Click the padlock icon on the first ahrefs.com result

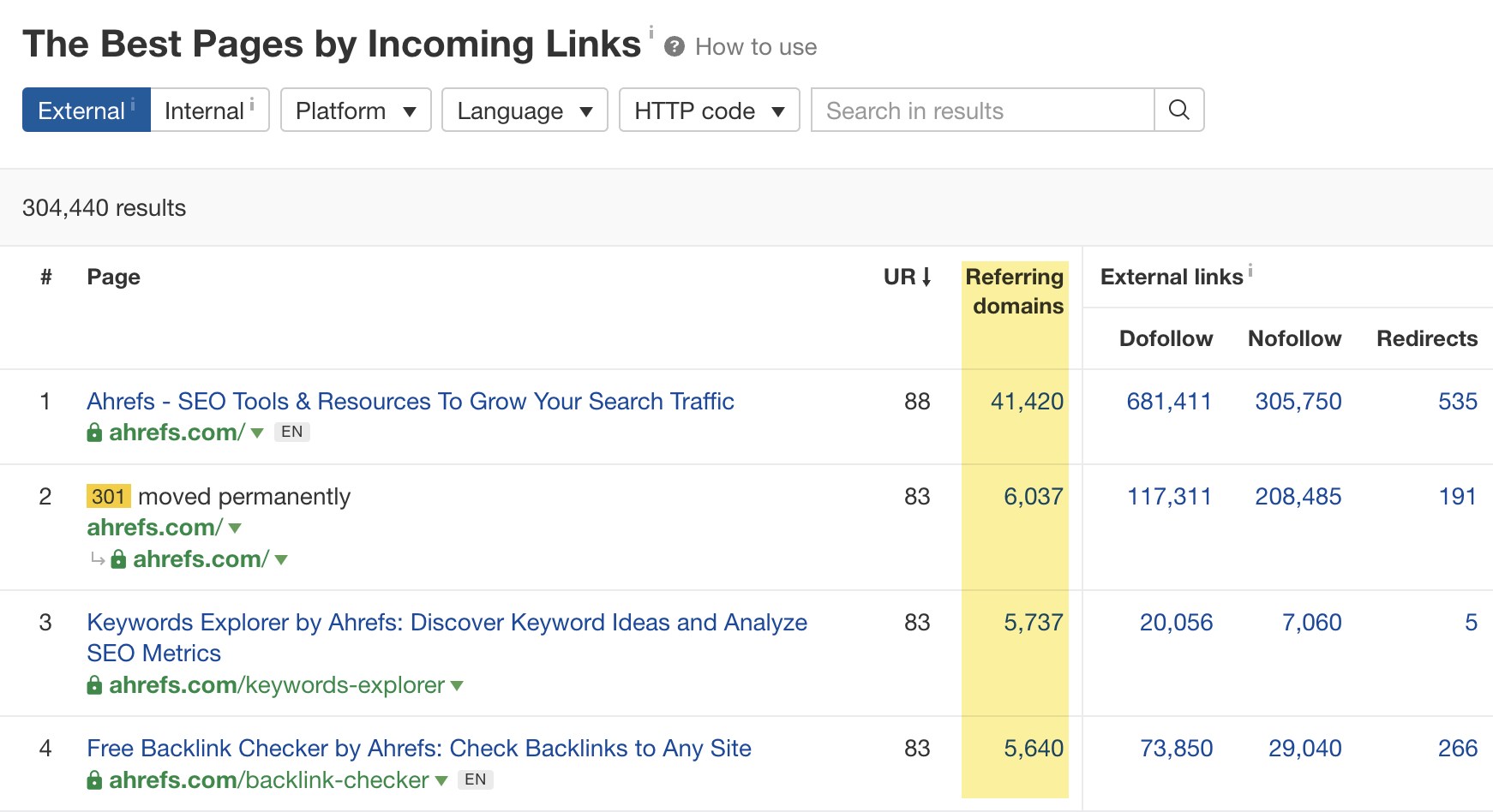tap(94, 433)
